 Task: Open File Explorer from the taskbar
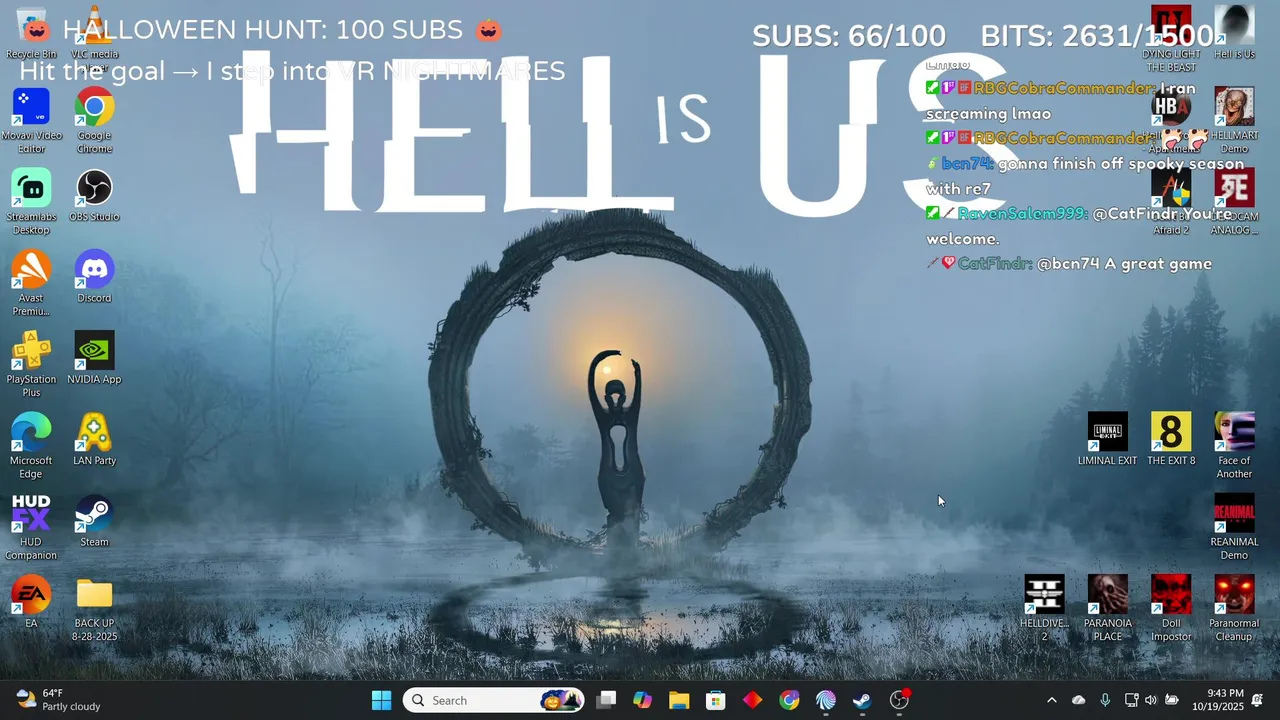click(679, 700)
